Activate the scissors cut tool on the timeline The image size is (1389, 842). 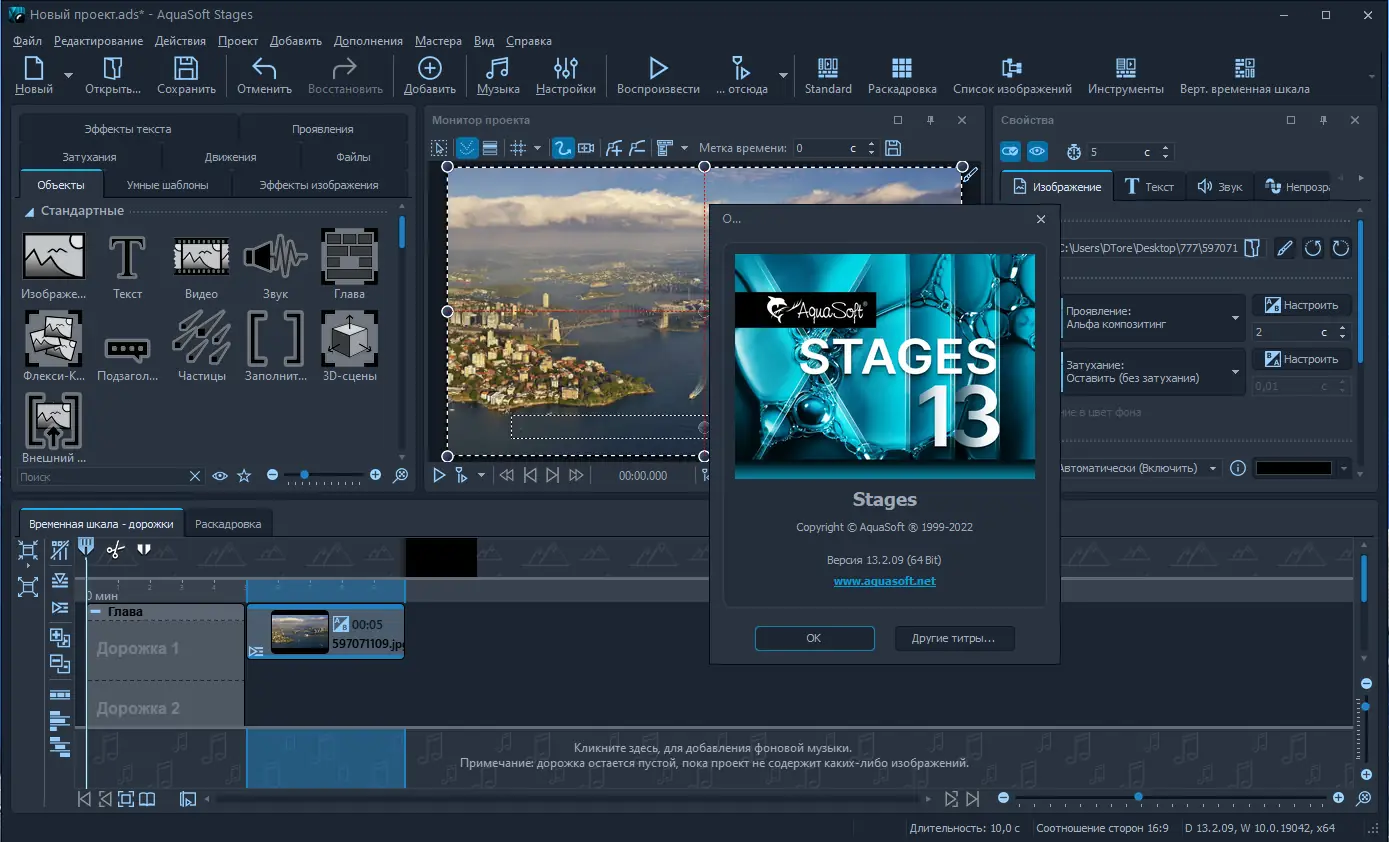[x=114, y=549]
